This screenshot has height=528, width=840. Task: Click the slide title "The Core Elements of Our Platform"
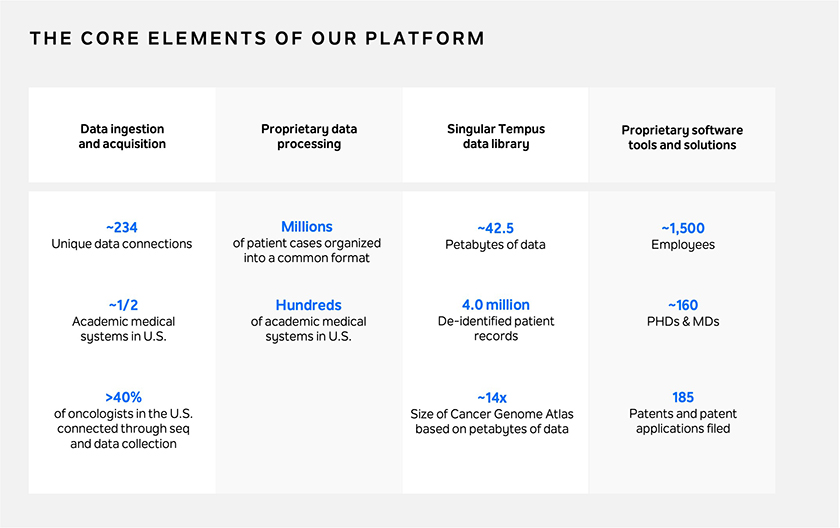pyautogui.click(x=257, y=39)
